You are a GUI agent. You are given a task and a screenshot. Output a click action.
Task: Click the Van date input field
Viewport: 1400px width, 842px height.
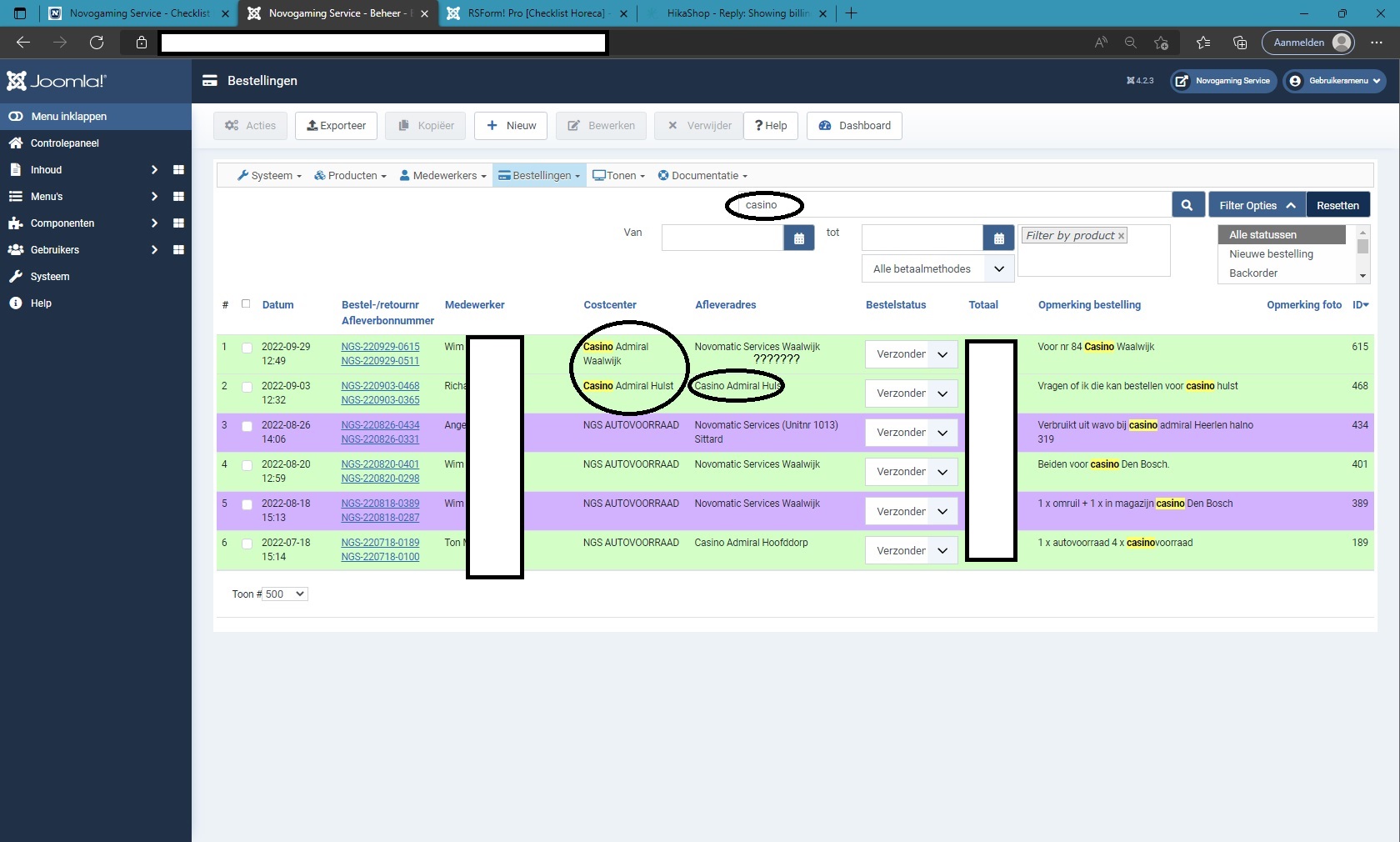coord(722,238)
